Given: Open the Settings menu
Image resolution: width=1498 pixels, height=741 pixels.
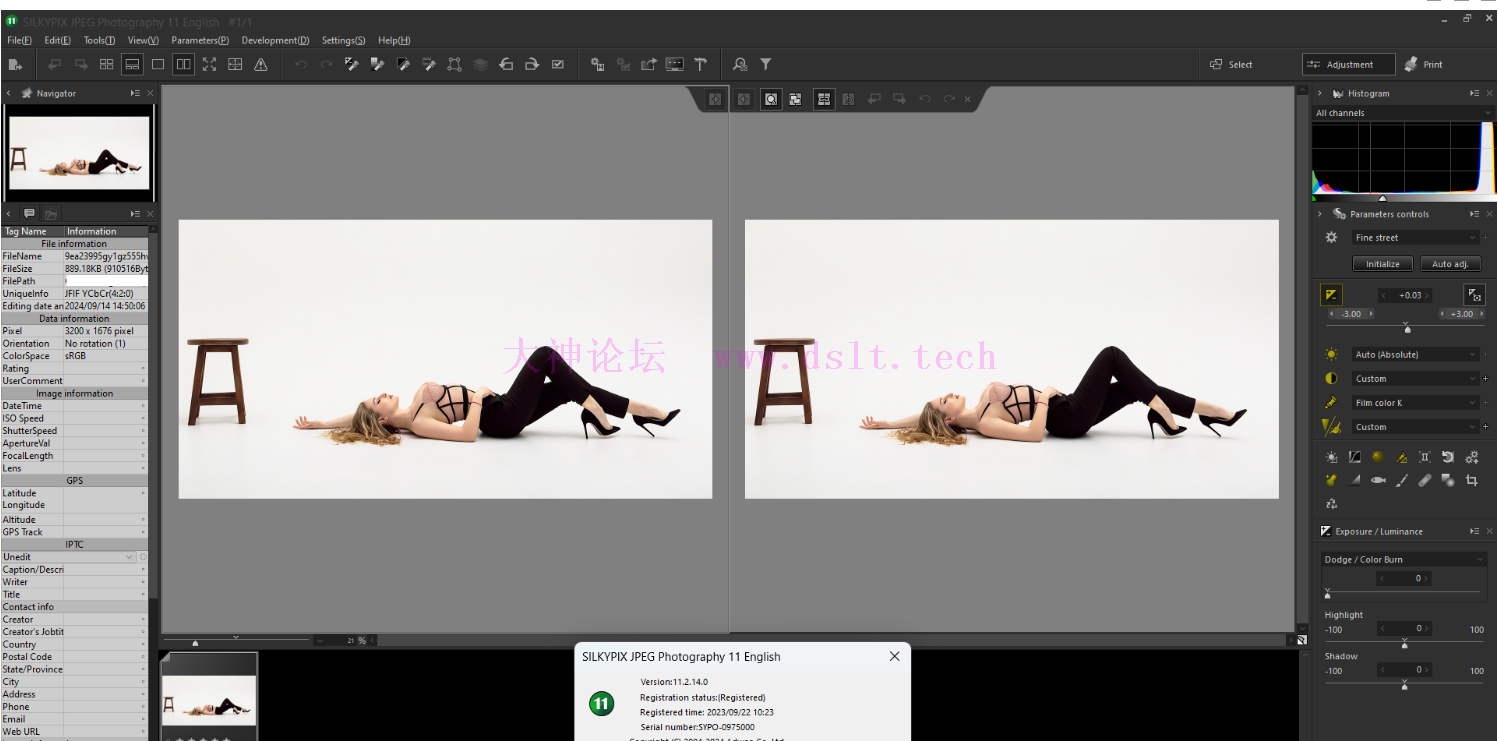Looking at the screenshot, I should [x=343, y=40].
